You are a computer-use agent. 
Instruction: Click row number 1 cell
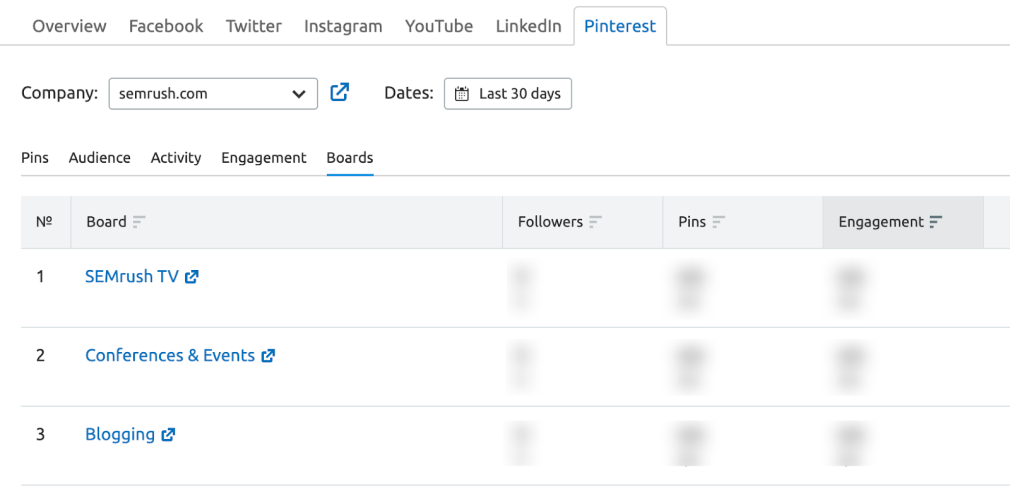41,277
